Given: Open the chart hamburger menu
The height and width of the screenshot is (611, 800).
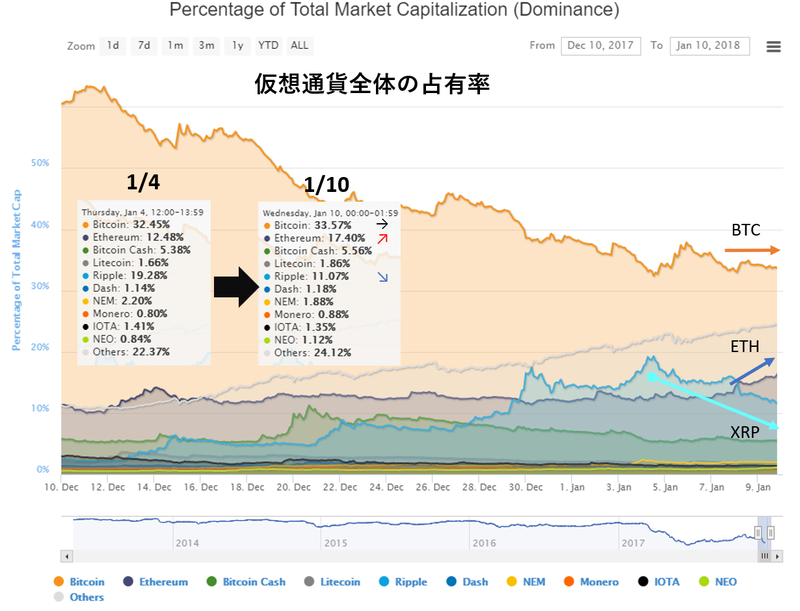Looking at the screenshot, I should 773,46.
